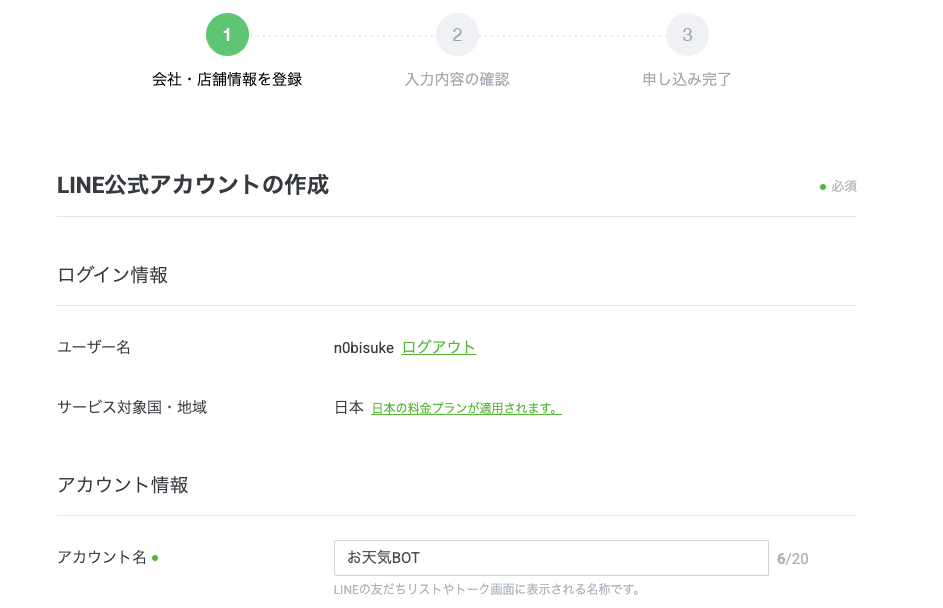943x608 pixels.
Task: Click the 必須 legend green dot
Action: 823,187
